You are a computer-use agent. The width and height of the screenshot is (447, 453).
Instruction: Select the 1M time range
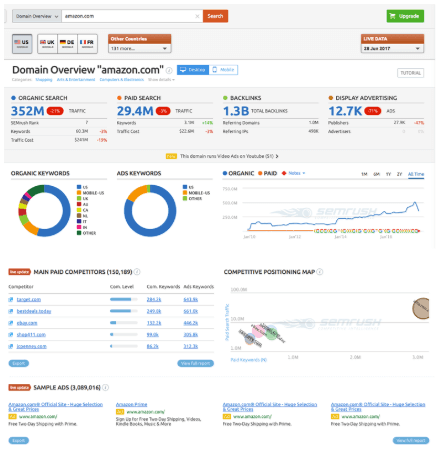click(364, 174)
